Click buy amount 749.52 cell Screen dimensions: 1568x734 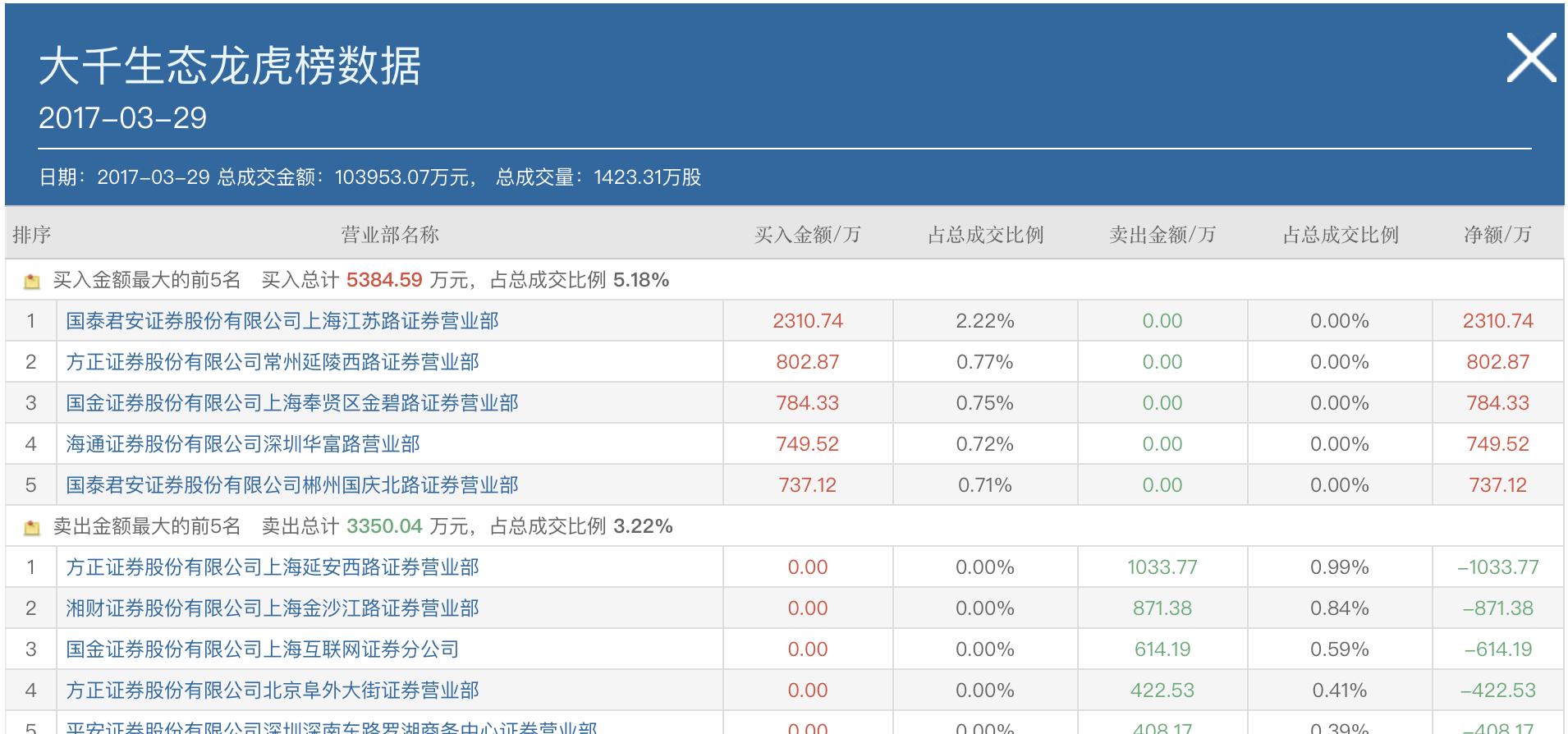(x=808, y=444)
